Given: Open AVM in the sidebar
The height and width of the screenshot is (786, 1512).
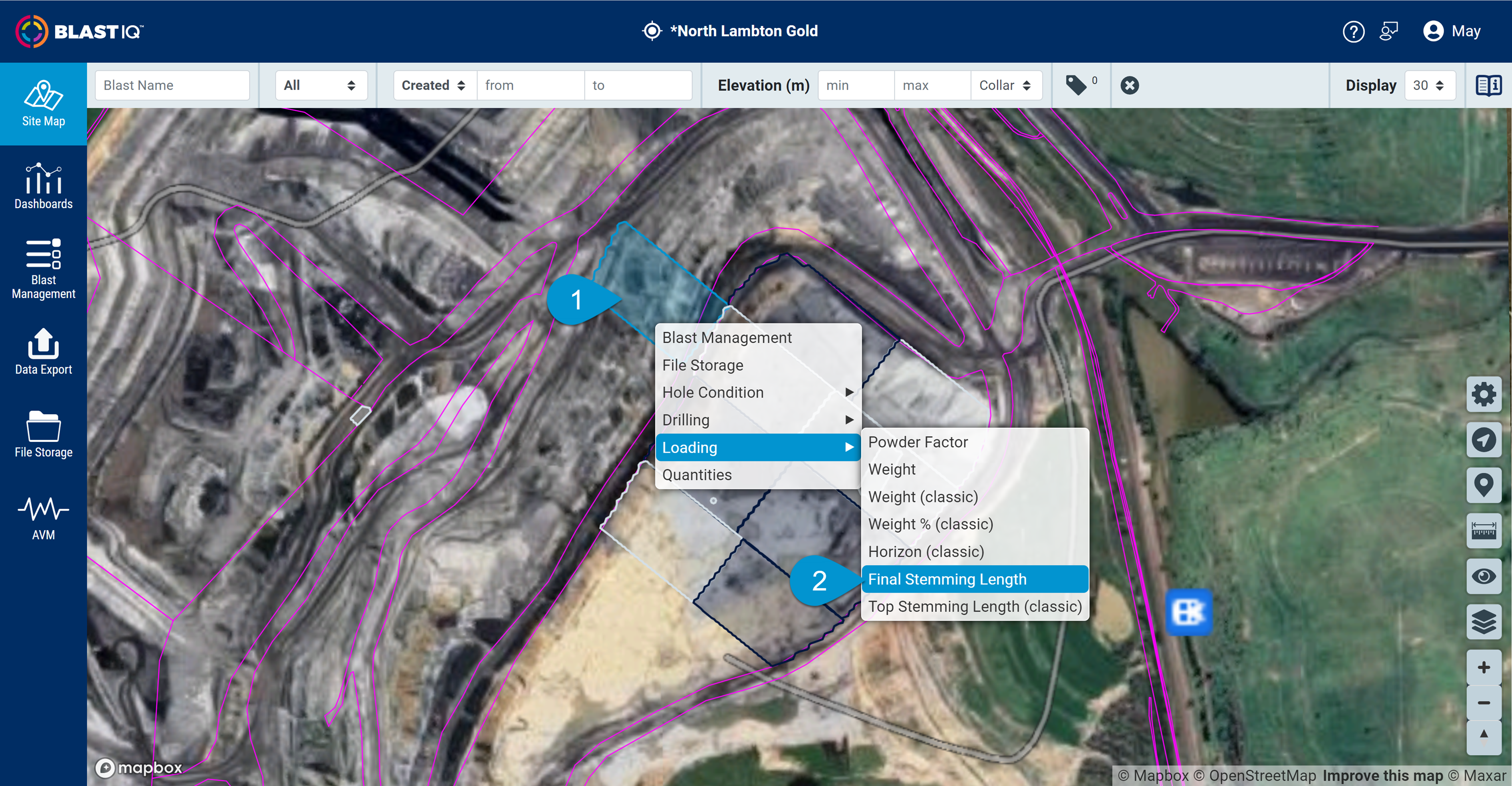Looking at the screenshot, I should click(43, 517).
